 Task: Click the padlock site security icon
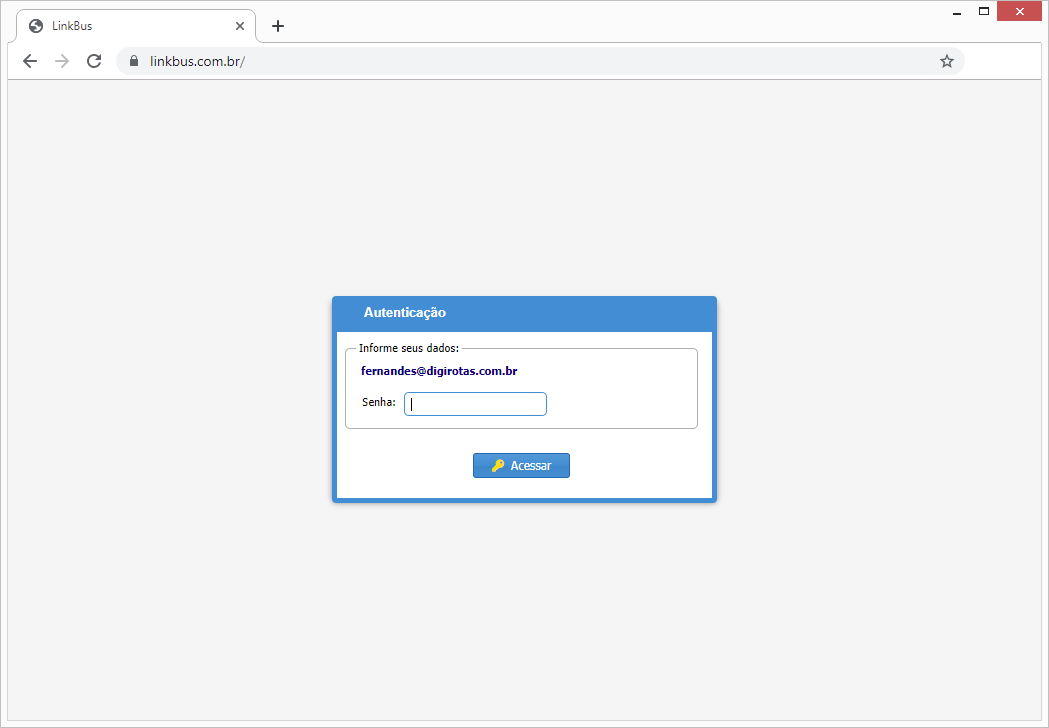coord(134,61)
